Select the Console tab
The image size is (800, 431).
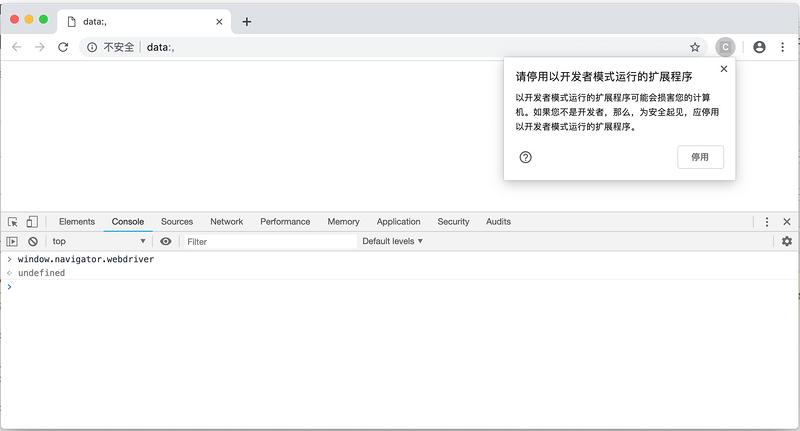(x=128, y=222)
